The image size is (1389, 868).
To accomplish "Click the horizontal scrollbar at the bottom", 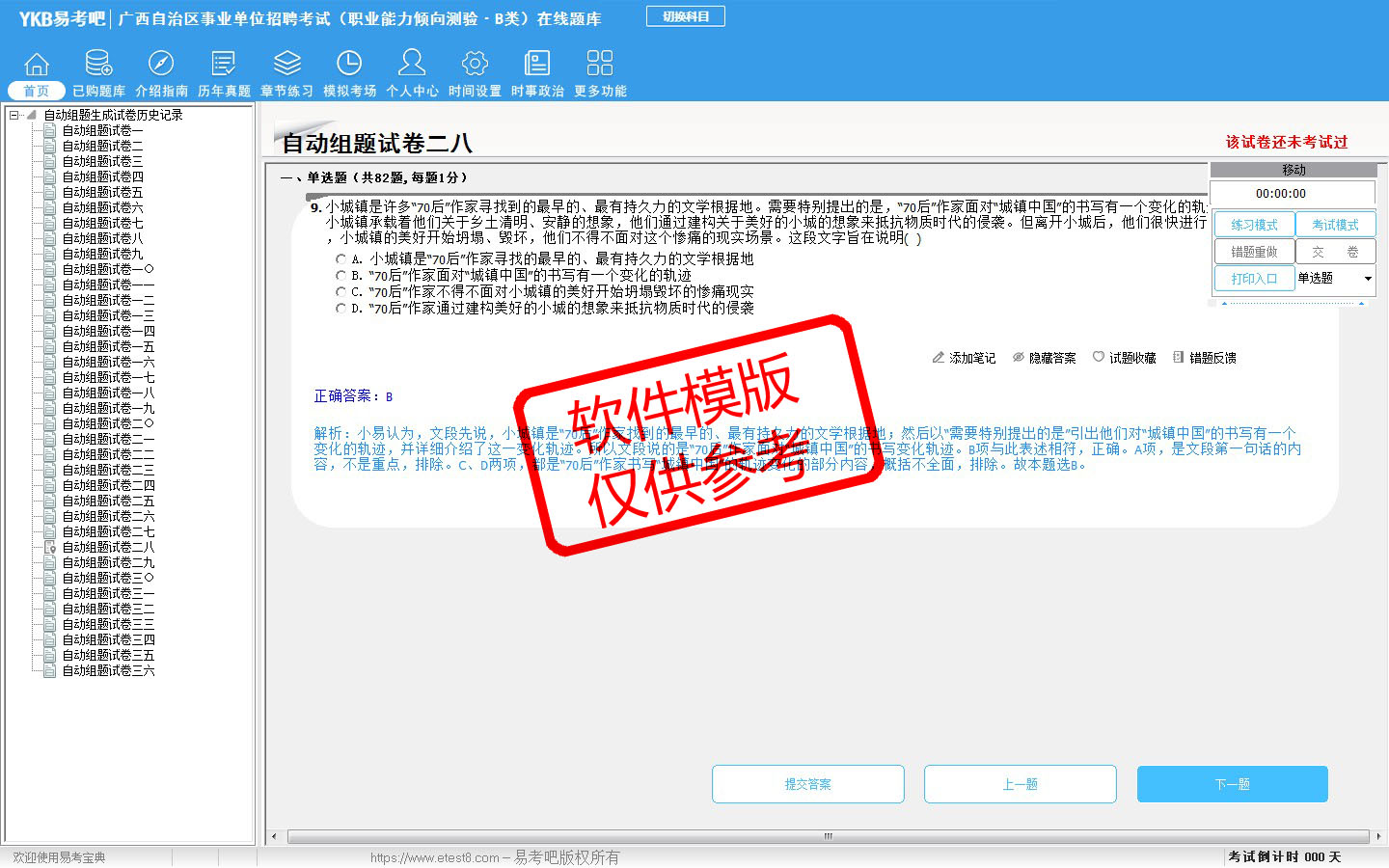I will coord(827,836).
